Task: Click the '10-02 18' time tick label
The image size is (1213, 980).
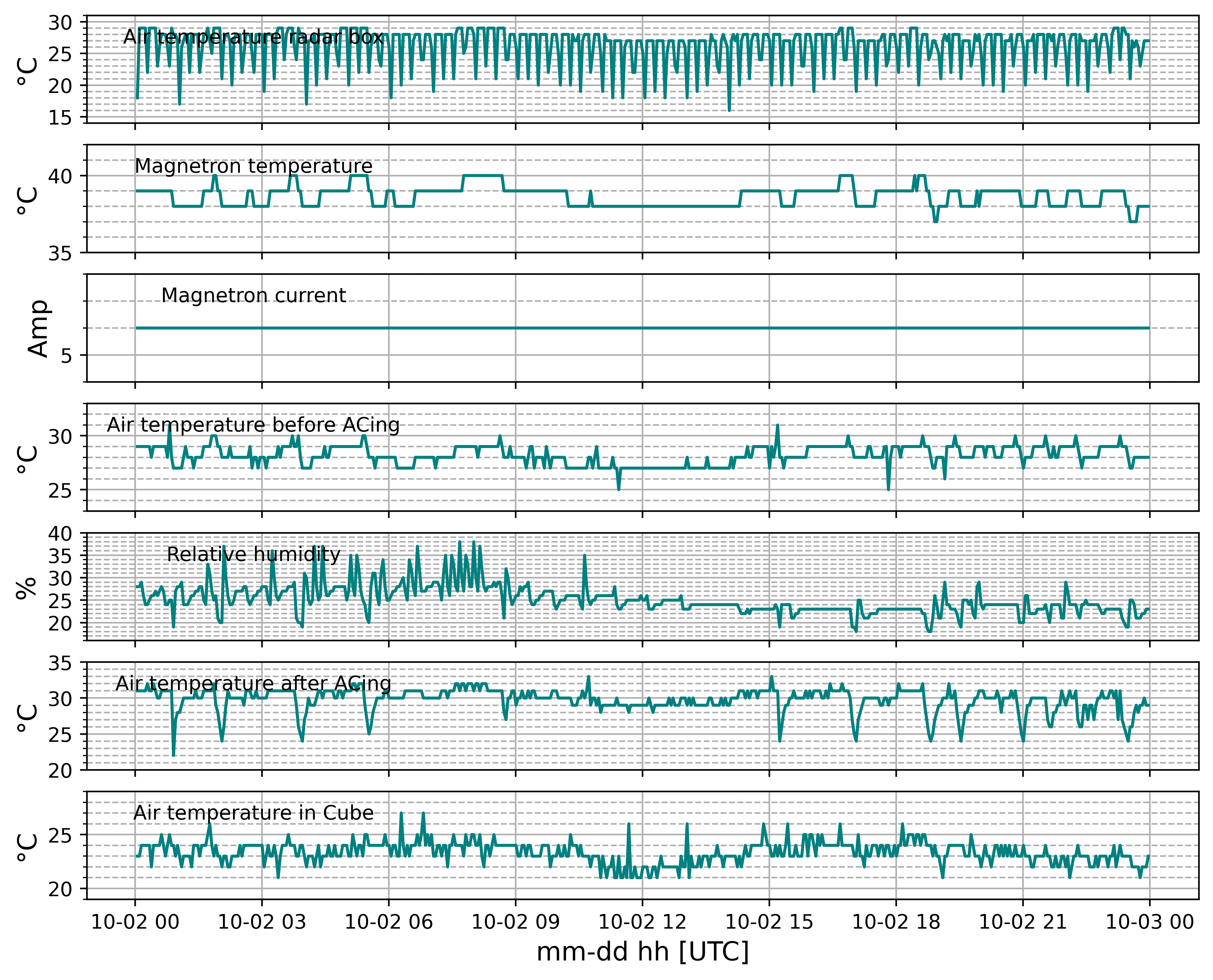Action: click(x=896, y=922)
